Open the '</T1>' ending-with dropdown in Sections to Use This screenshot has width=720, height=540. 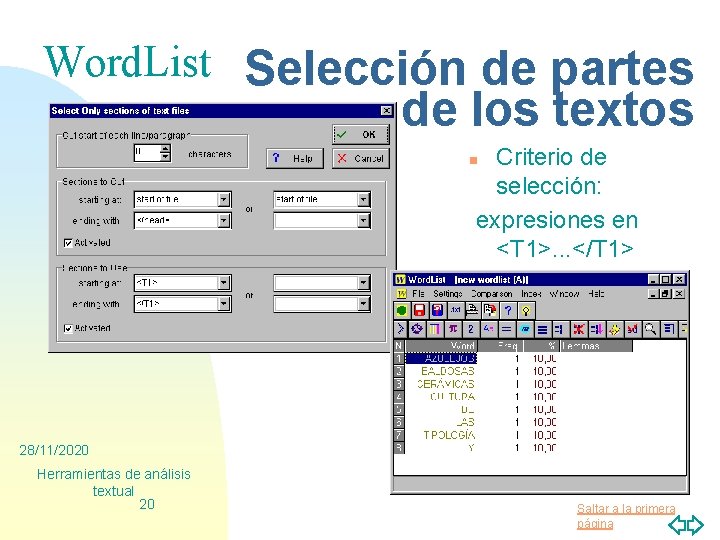coord(224,304)
